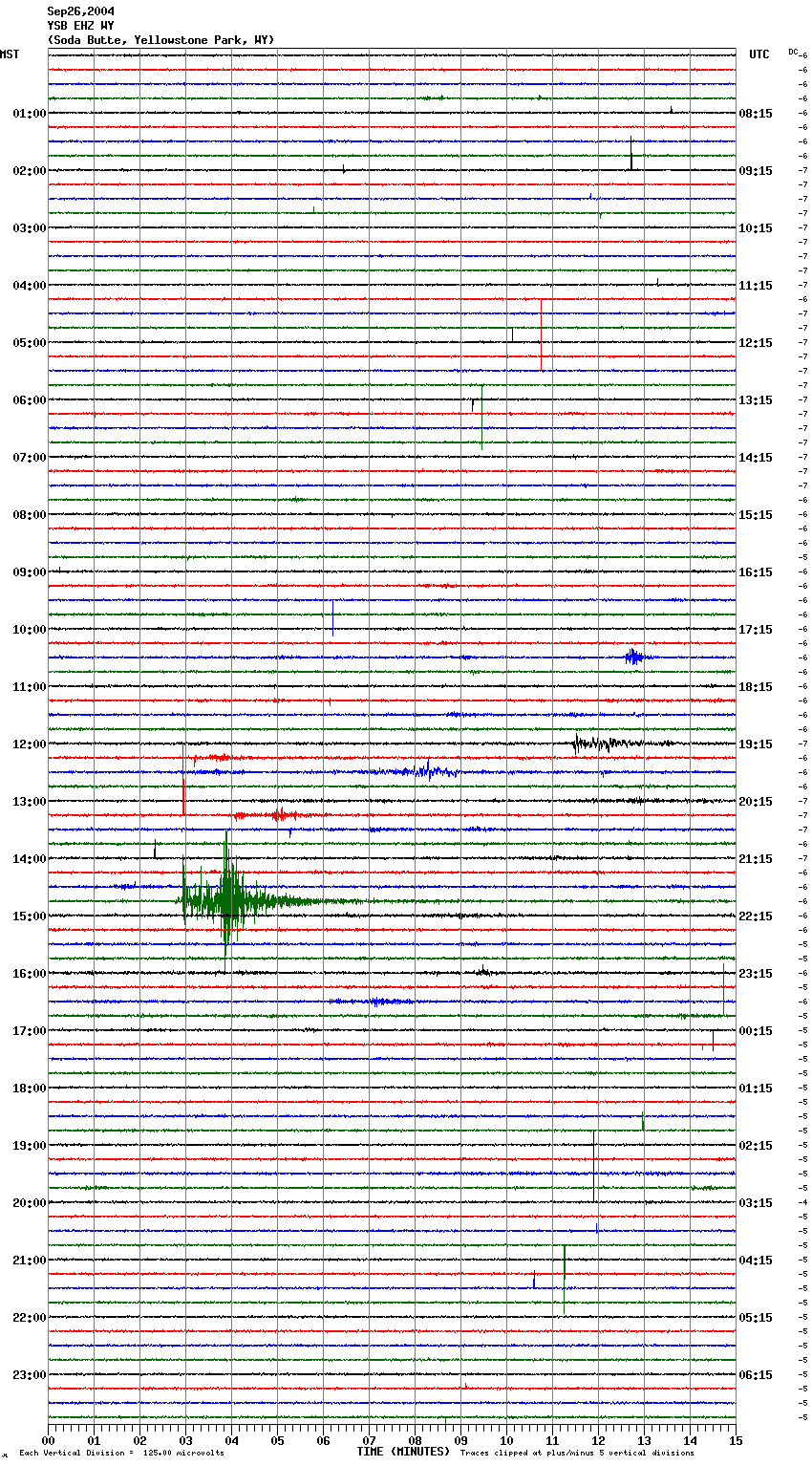
Task: Click the 10:15 UTC row label
Action: 756,228
